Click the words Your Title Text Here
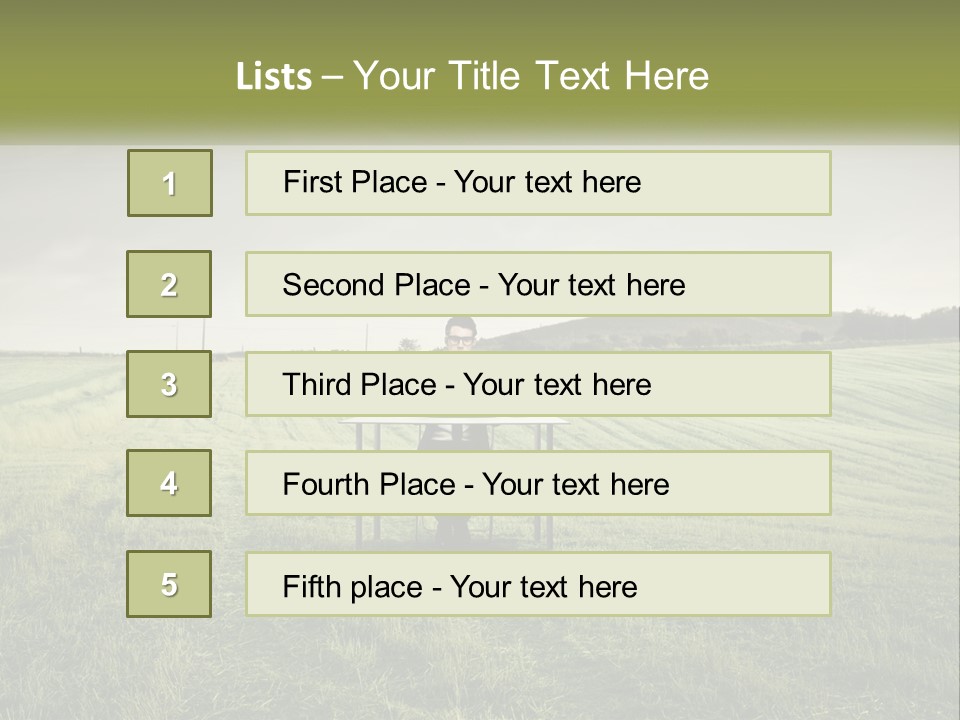The height and width of the screenshot is (720, 960). (531, 76)
